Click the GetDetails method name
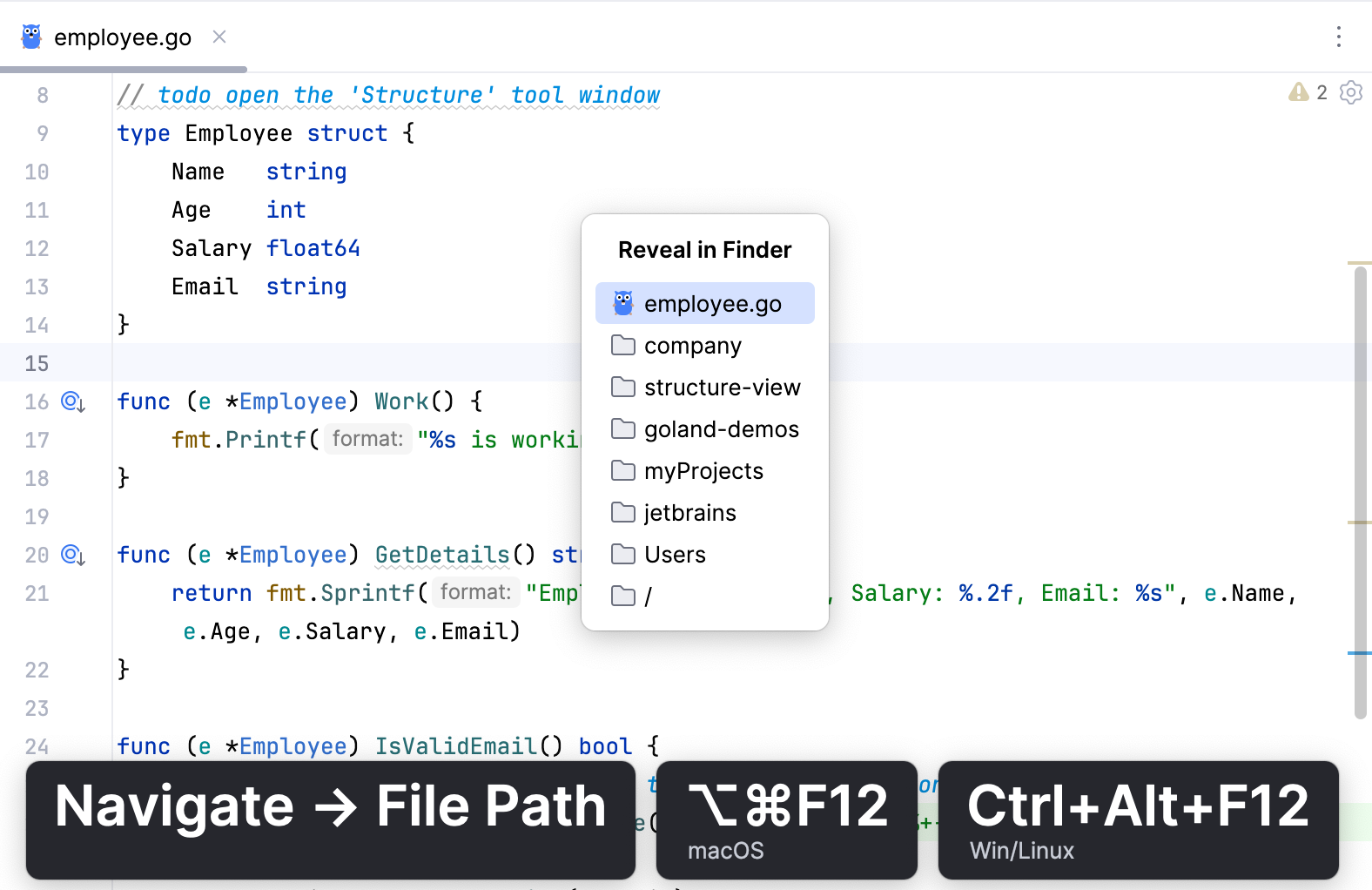This screenshot has width=1372, height=890. point(442,556)
